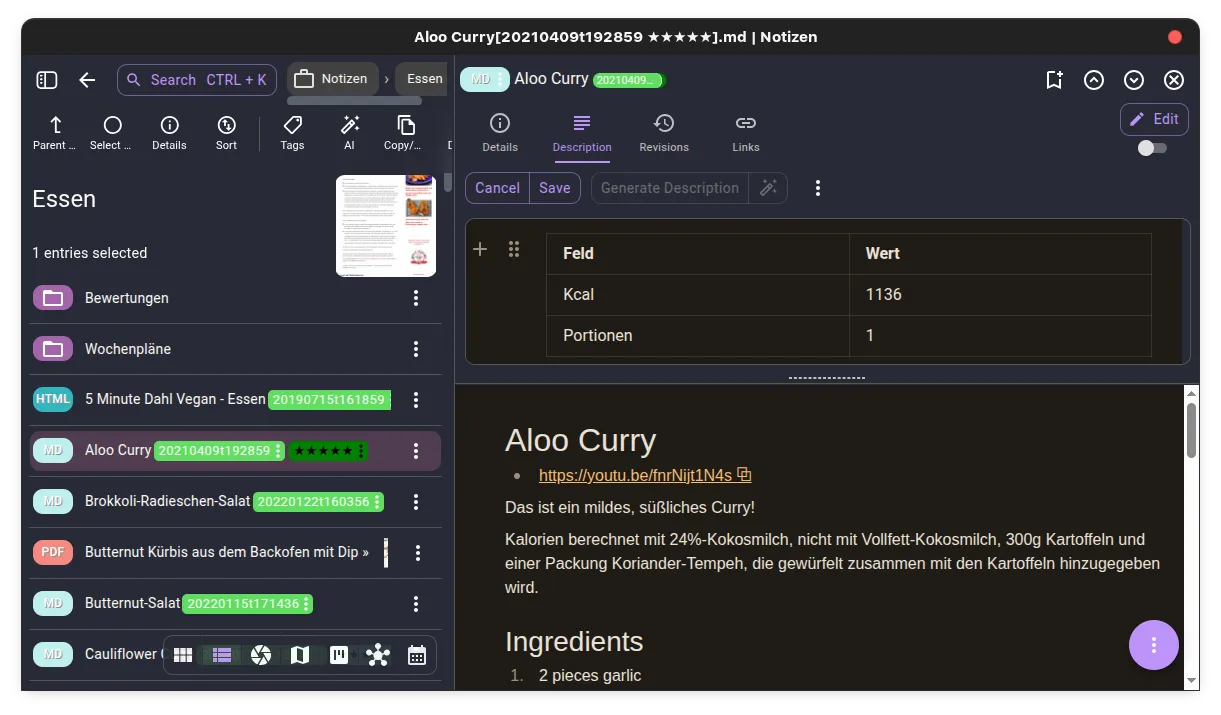The width and height of the screenshot is (1221, 715).
Task: Open the more menu for Wochenpläne folder
Action: pos(416,349)
